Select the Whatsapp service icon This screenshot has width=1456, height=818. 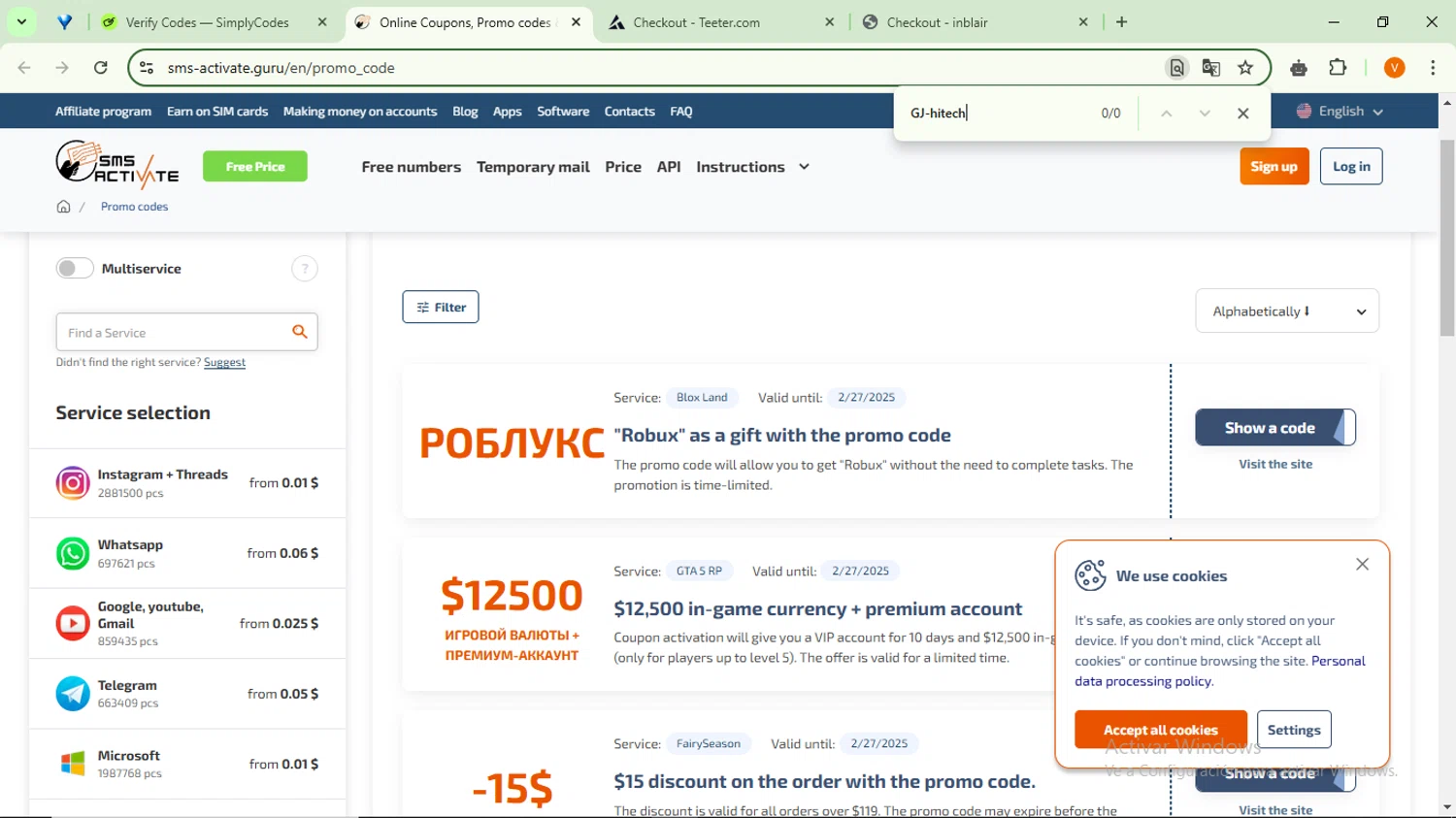[x=73, y=553]
